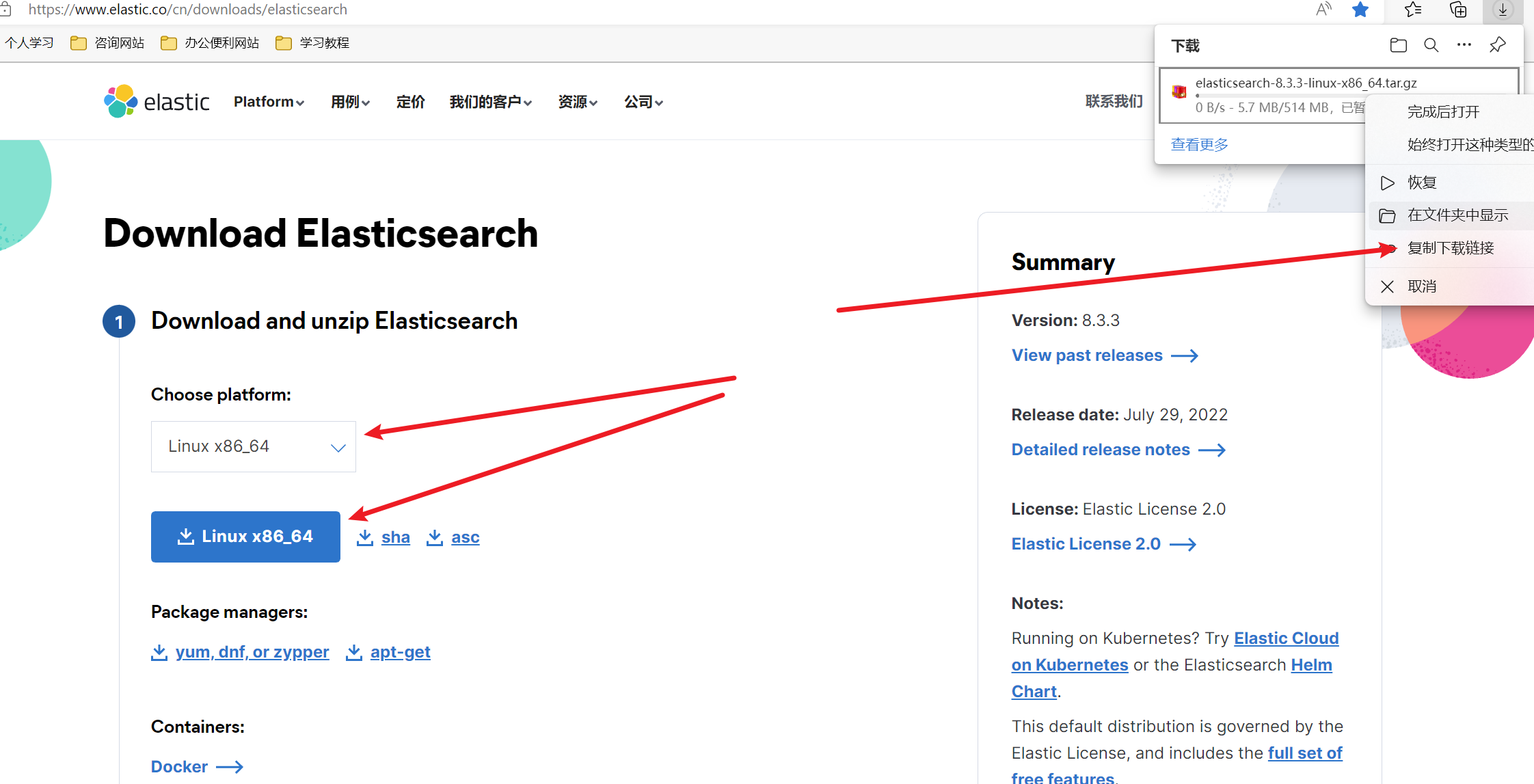Select 取消 to cancel the download

[1450, 286]
